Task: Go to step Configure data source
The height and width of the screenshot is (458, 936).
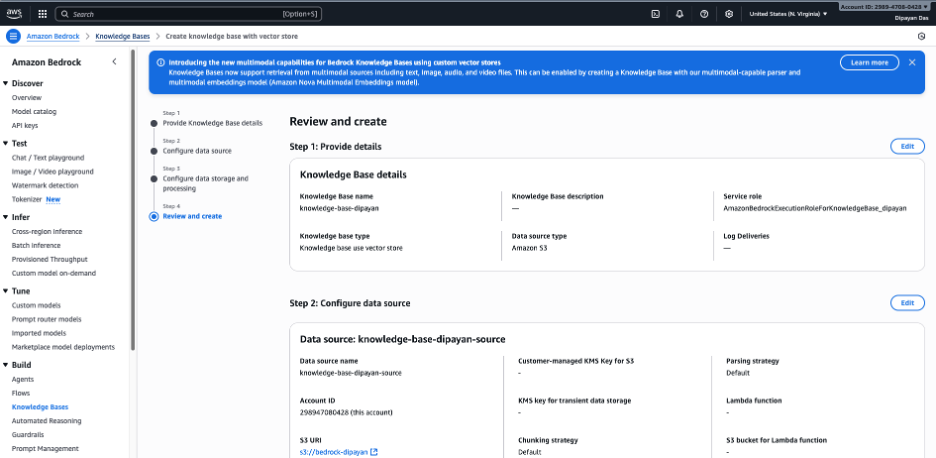Action: [x=197, y=151]
